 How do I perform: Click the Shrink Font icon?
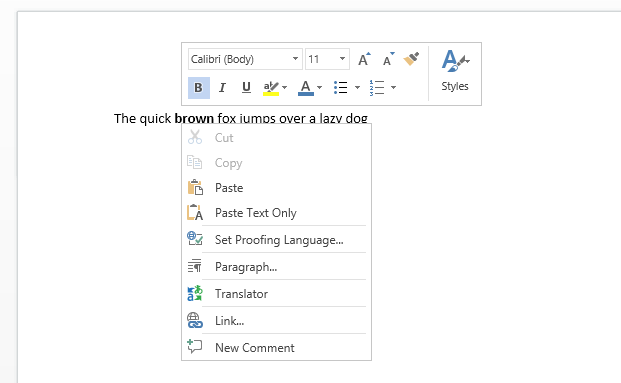pos(388,59)
